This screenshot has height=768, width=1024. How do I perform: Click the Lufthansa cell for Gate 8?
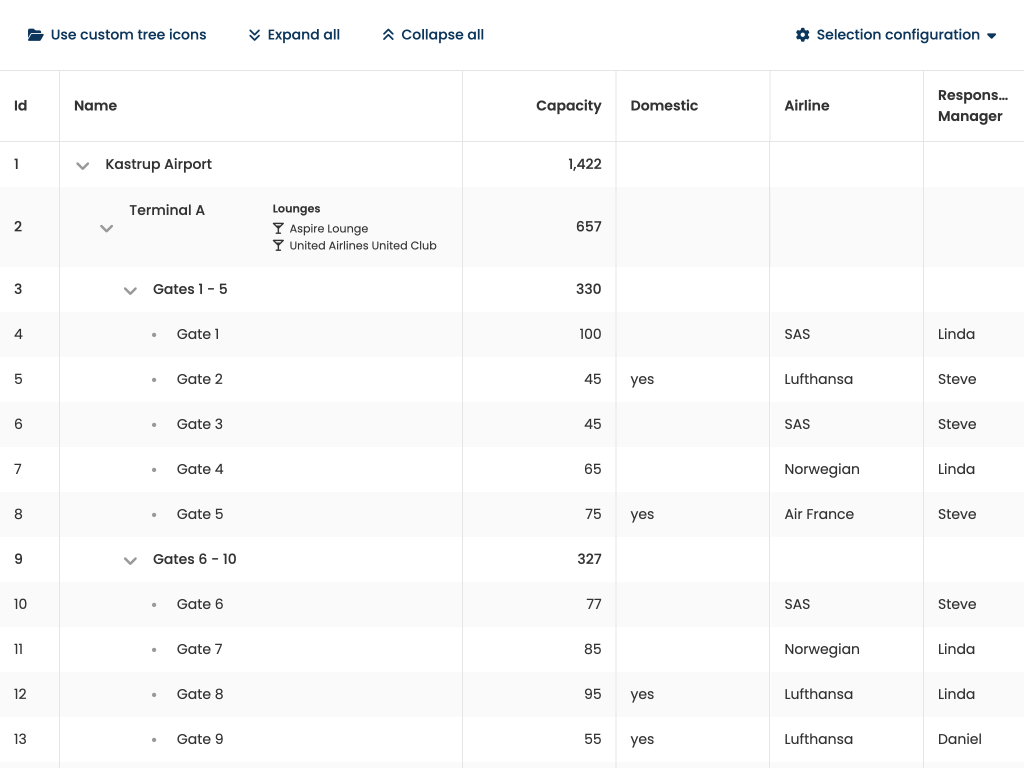click(818, 694)
